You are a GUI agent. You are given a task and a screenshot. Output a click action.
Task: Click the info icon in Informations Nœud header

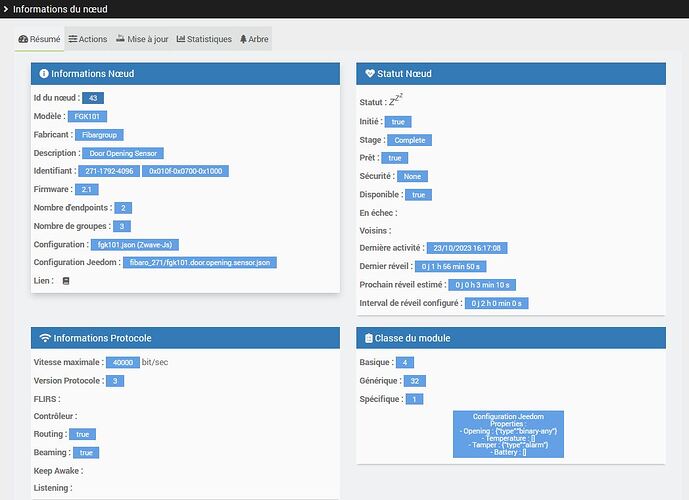pos(44,73)
